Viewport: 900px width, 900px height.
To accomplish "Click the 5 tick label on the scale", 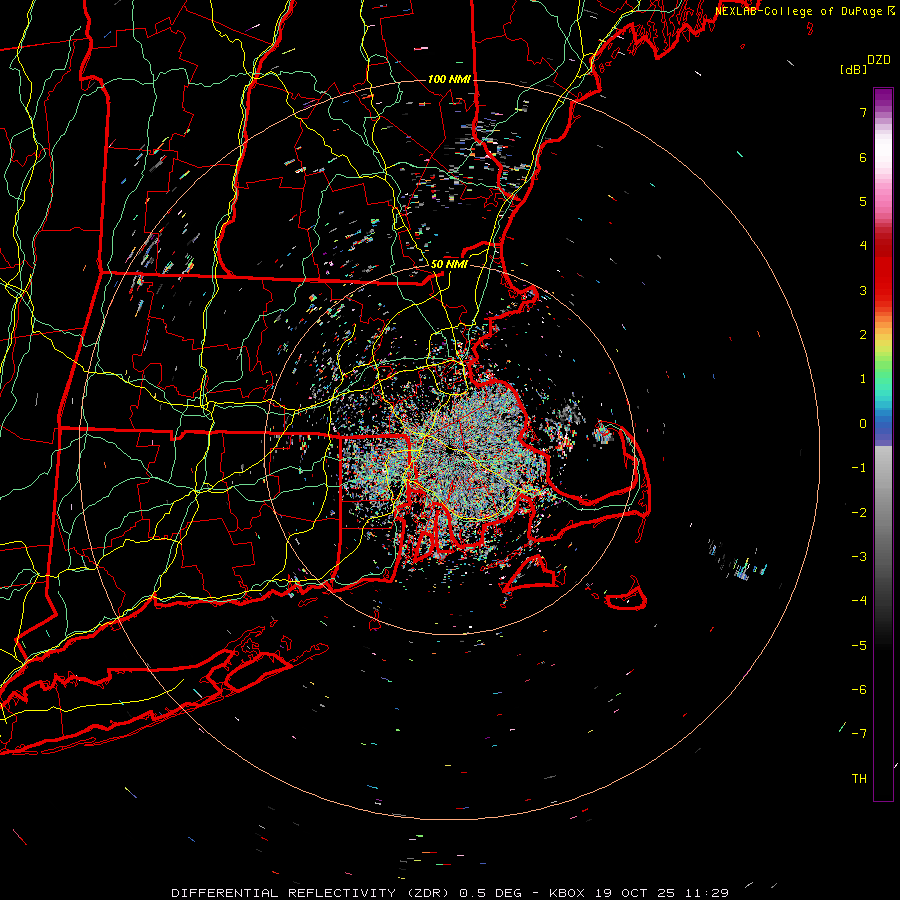I will 863,201.
